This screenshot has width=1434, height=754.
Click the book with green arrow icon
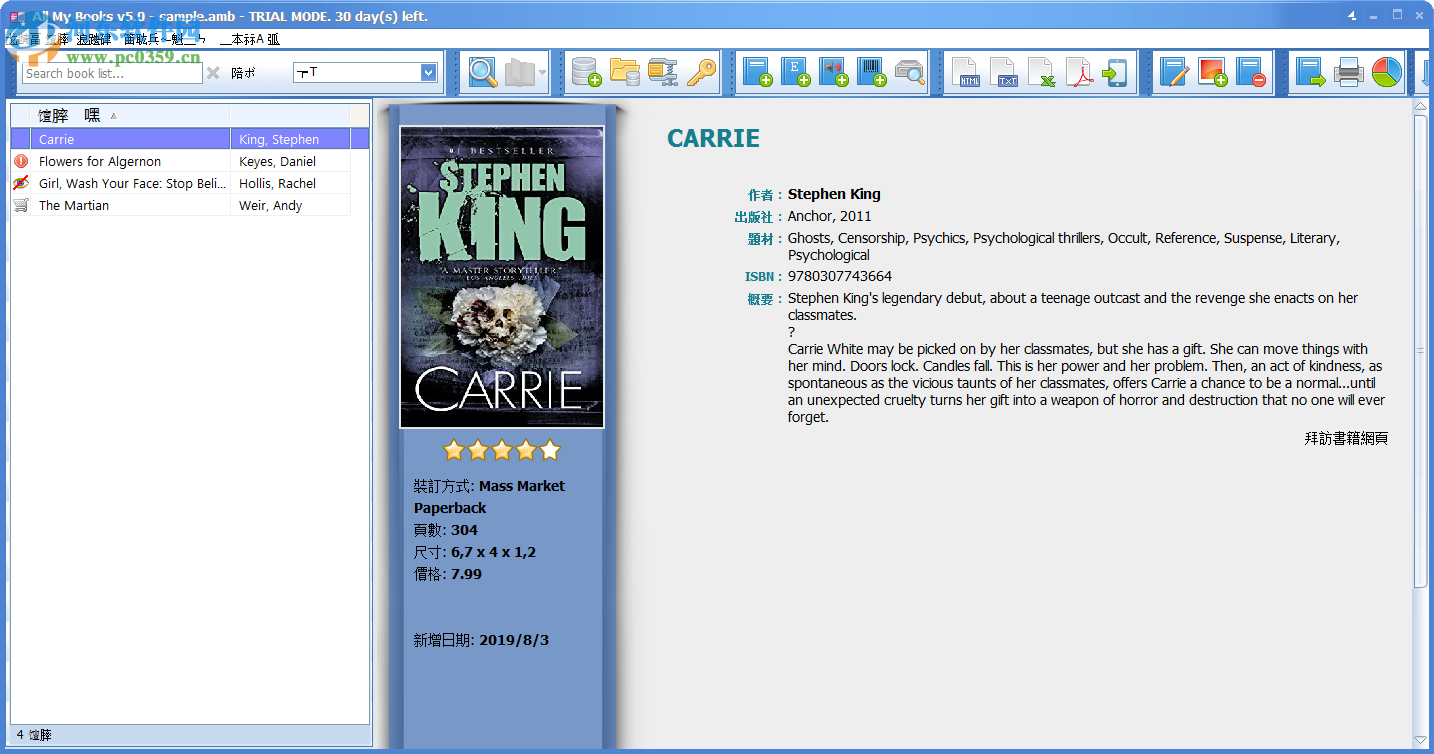pos(1310,72)
